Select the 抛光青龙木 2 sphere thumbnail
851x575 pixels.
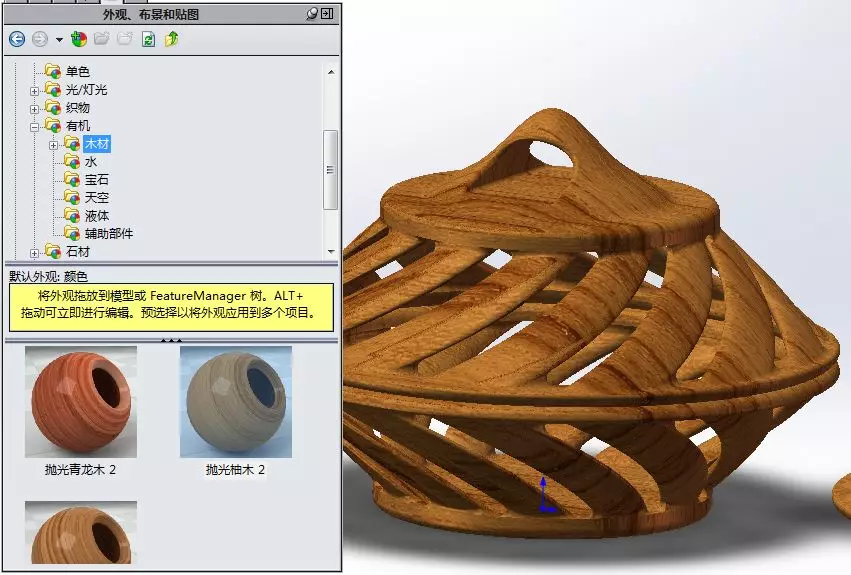81,402
